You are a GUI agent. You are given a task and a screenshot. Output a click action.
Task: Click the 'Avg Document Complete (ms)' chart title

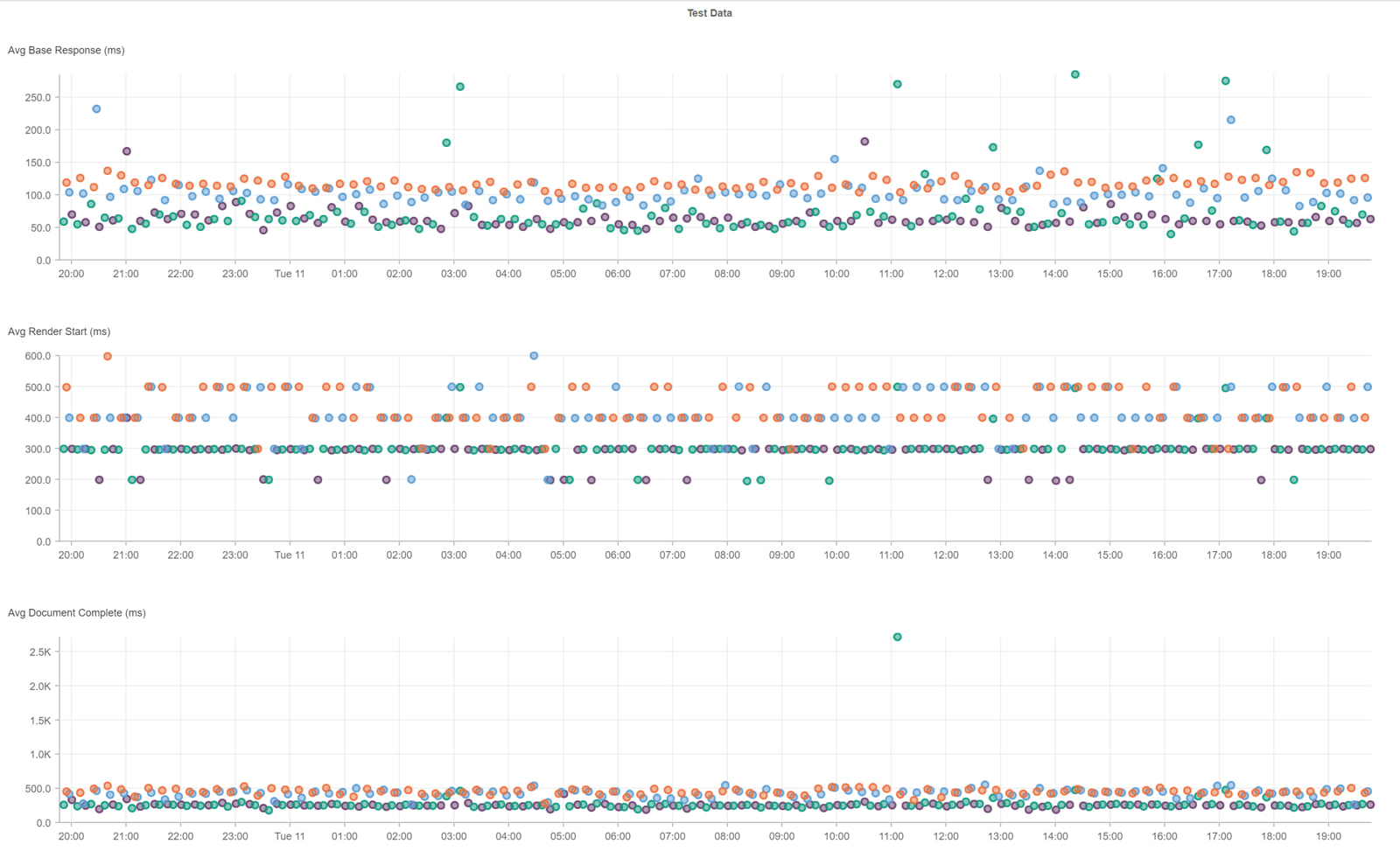pos(77,613)
